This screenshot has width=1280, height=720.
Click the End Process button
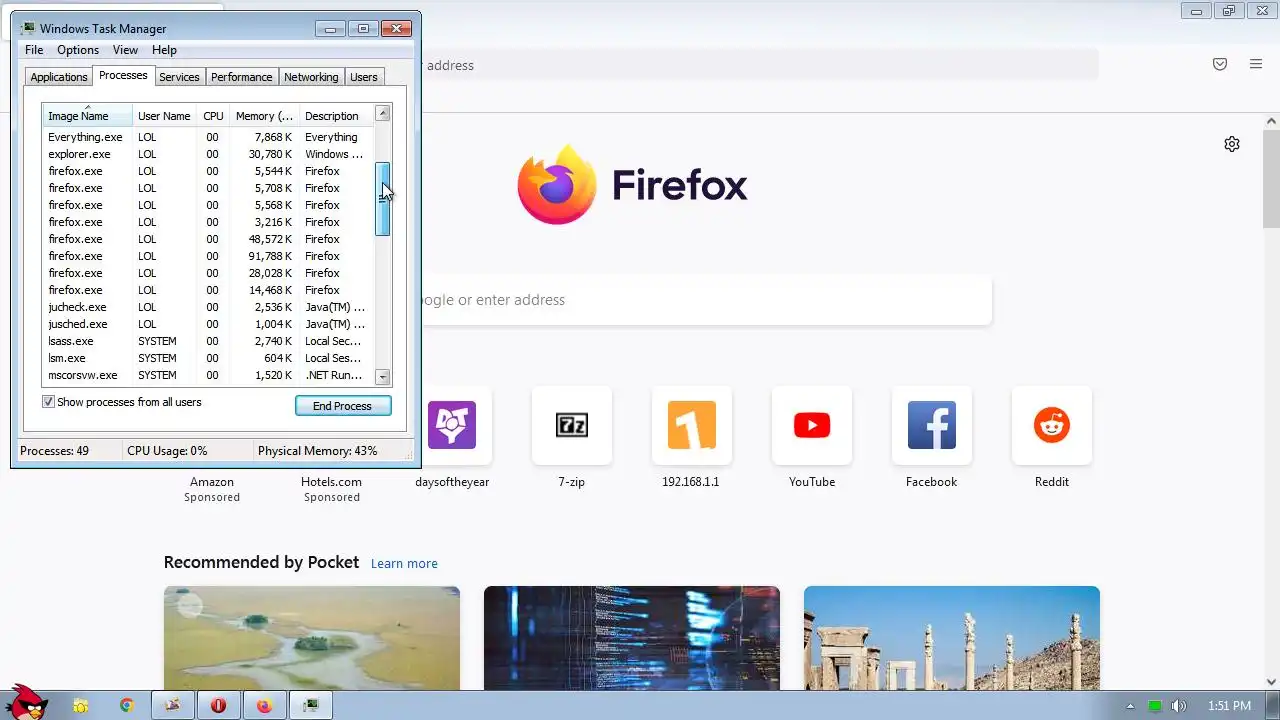[343, 406]
